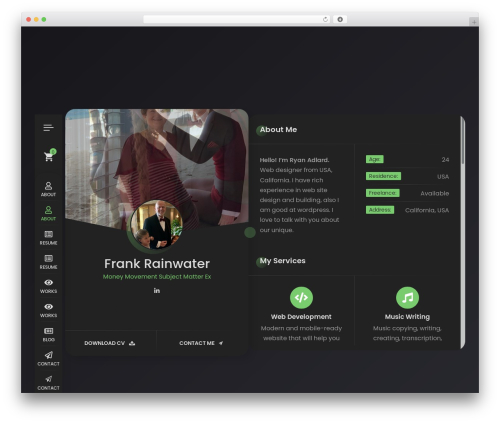Click the Blog icon in the sidebar
Screen dimensions: 500x423
pyautogui.click(x=49, y=331)
